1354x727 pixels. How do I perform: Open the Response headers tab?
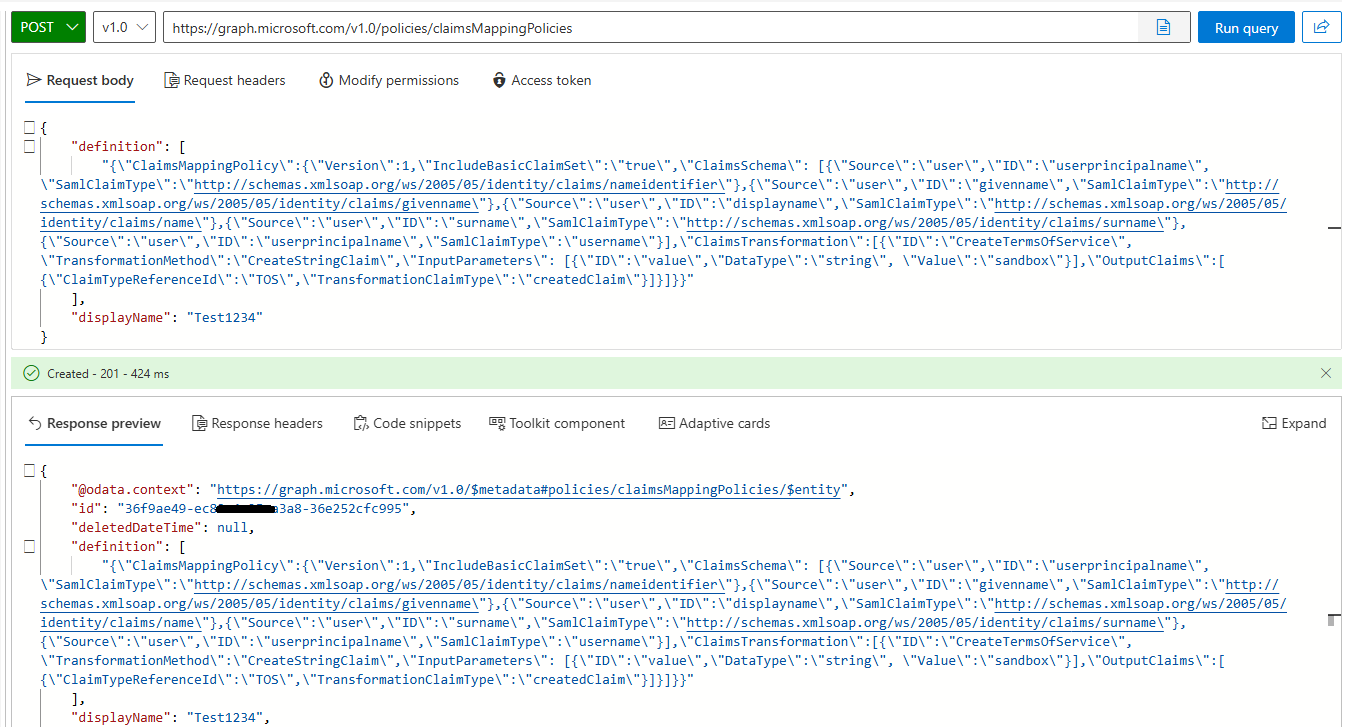tap(257, 423)
